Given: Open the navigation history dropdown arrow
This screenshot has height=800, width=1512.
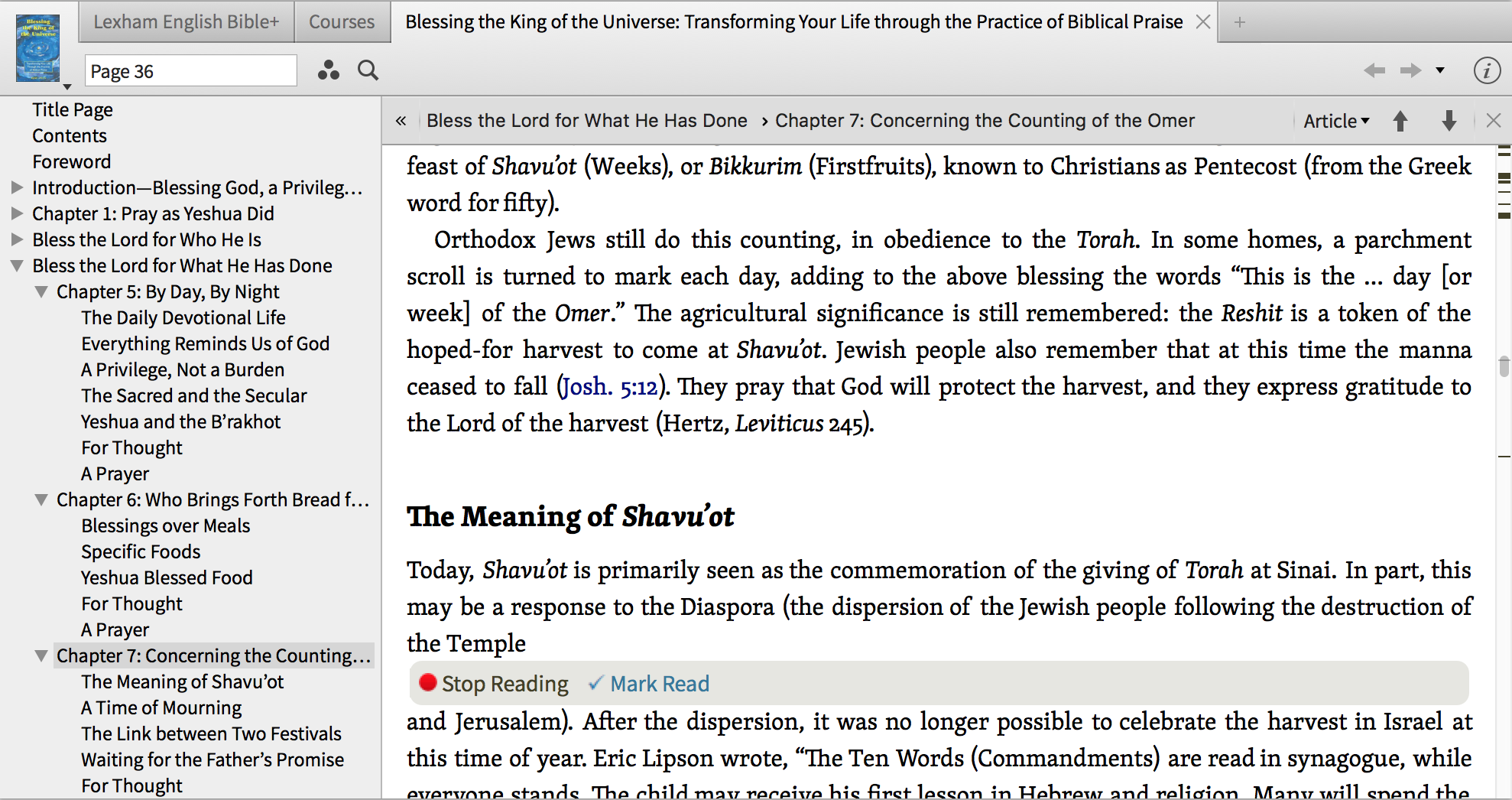Looking at the screenshot, I should coord(1440,71).
